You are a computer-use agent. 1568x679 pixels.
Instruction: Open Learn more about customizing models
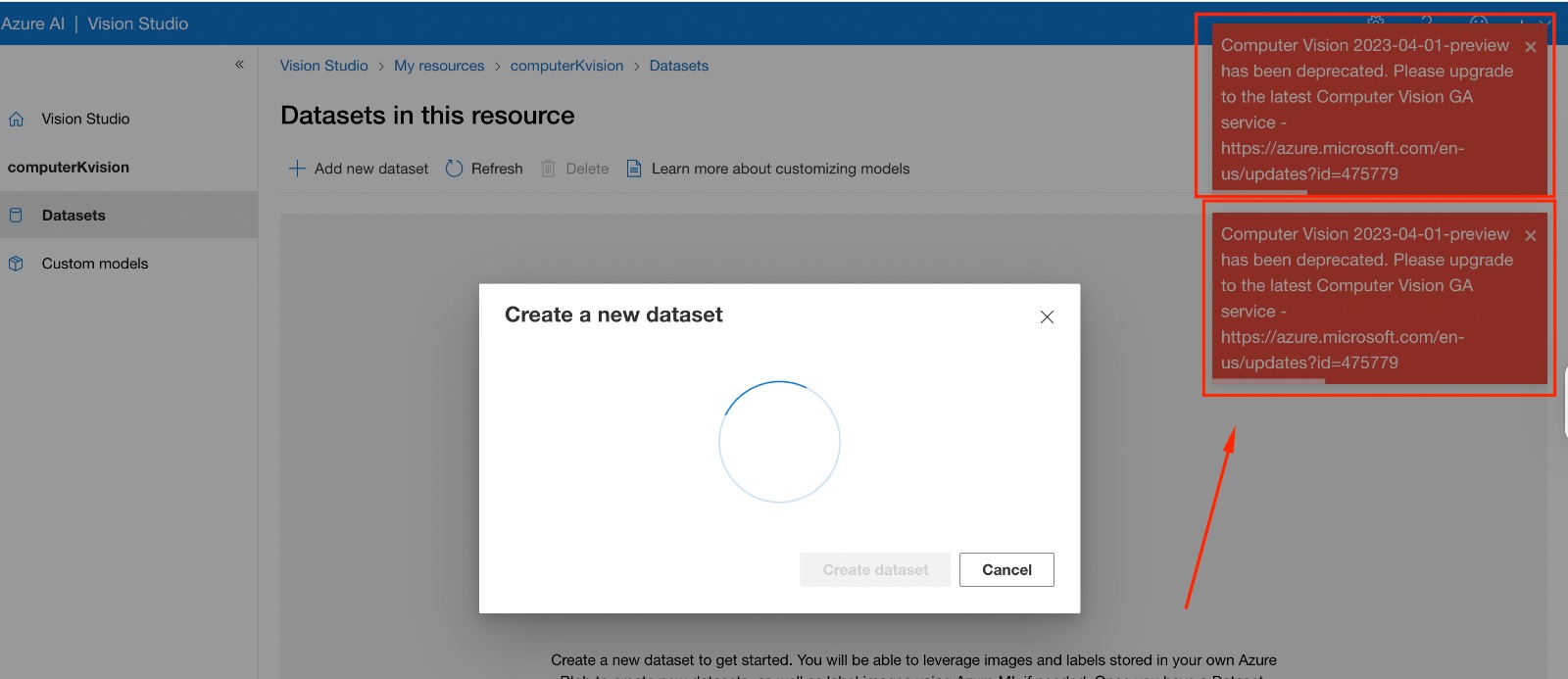(780, 169)
